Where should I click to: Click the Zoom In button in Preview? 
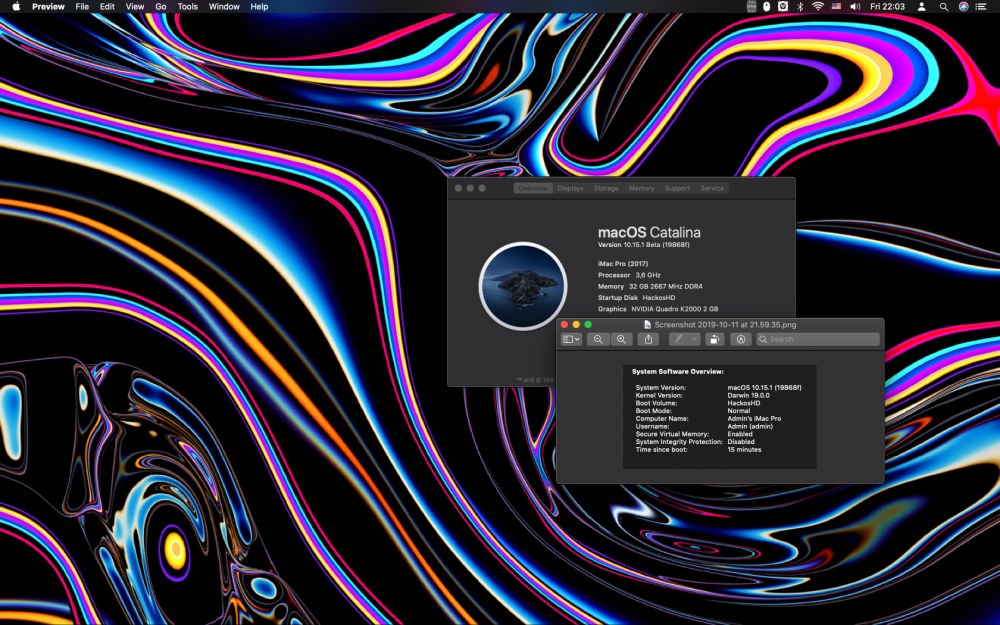click(621, 339)
